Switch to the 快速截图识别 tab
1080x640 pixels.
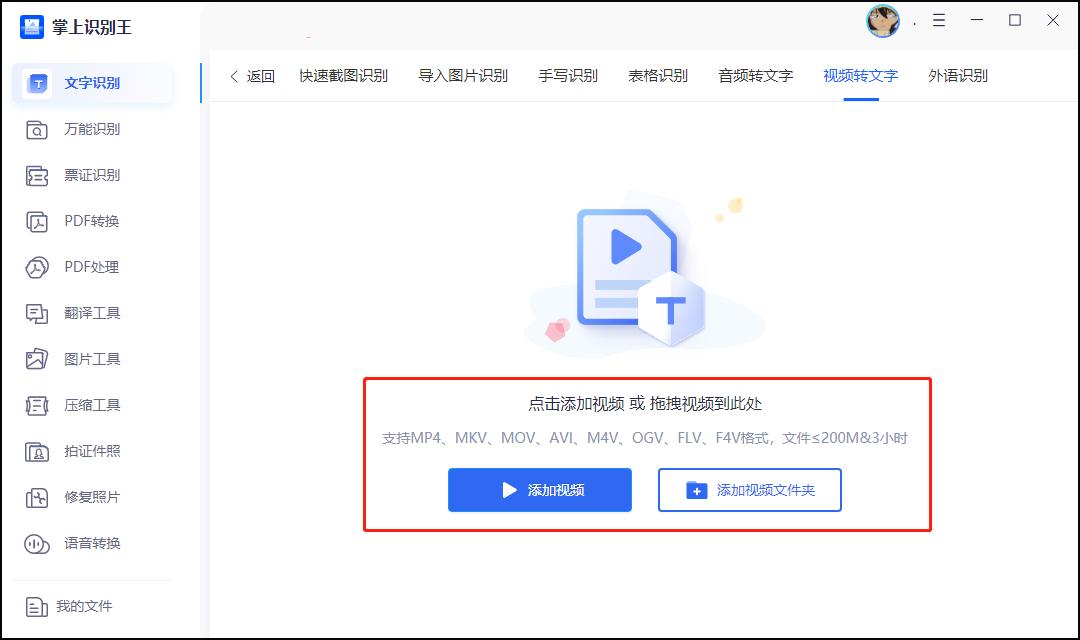[x=342, y=75]
